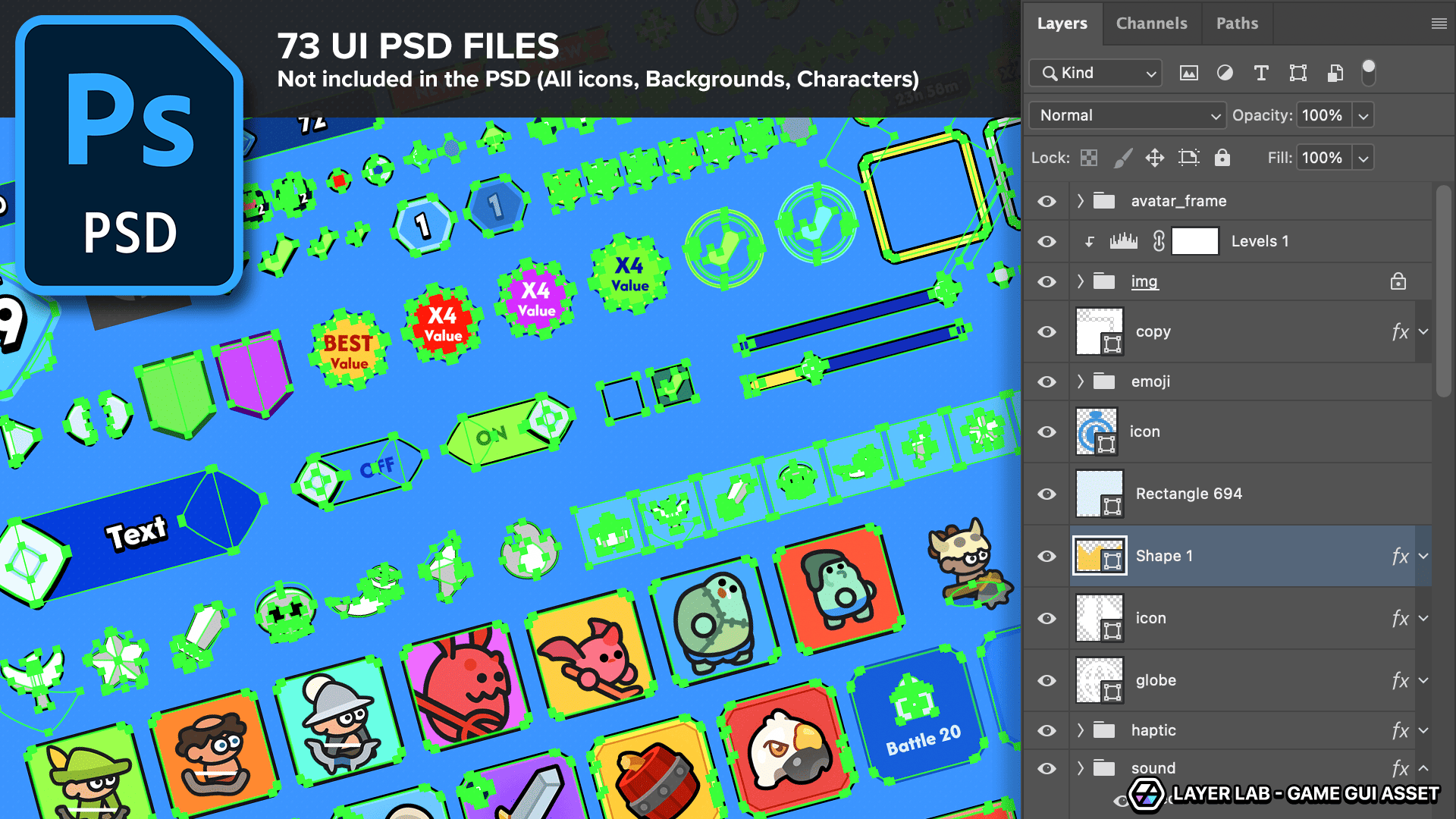Image resolution: width=1456 pixels, height=819 pixels.
Task: Click the lock position move icon
Action: point(1155,158)
